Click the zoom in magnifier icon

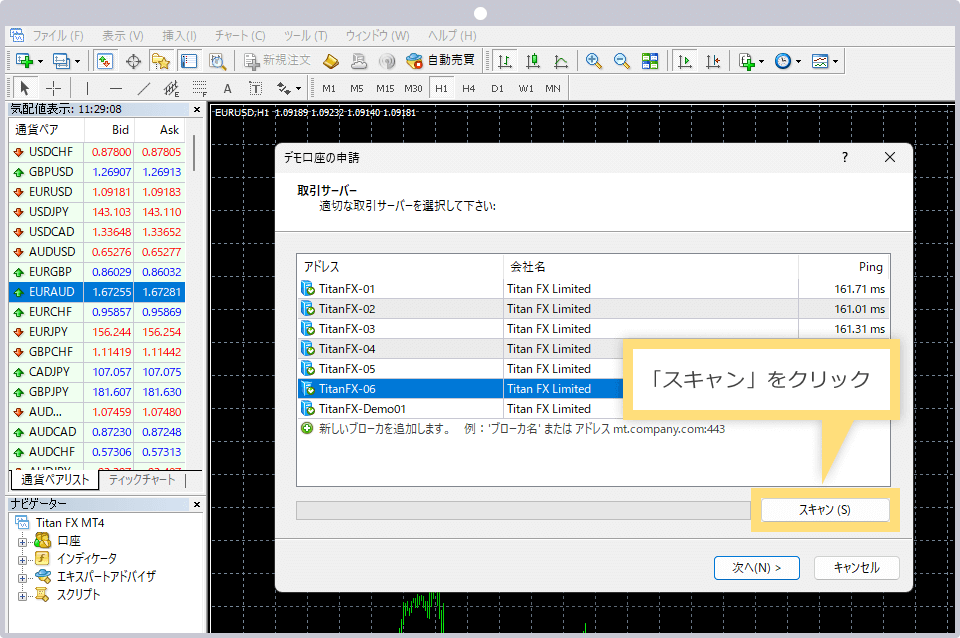click(593, 61)
